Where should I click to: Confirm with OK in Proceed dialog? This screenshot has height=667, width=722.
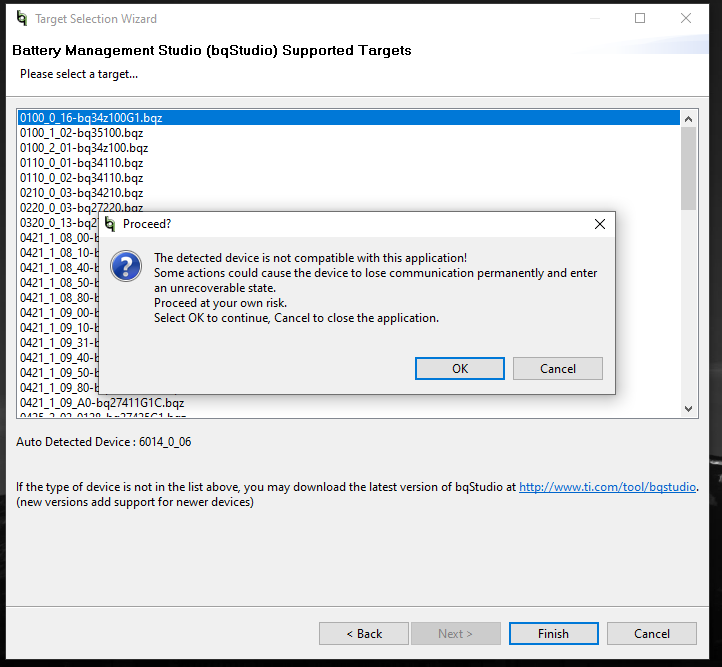(x=460, y=369)
